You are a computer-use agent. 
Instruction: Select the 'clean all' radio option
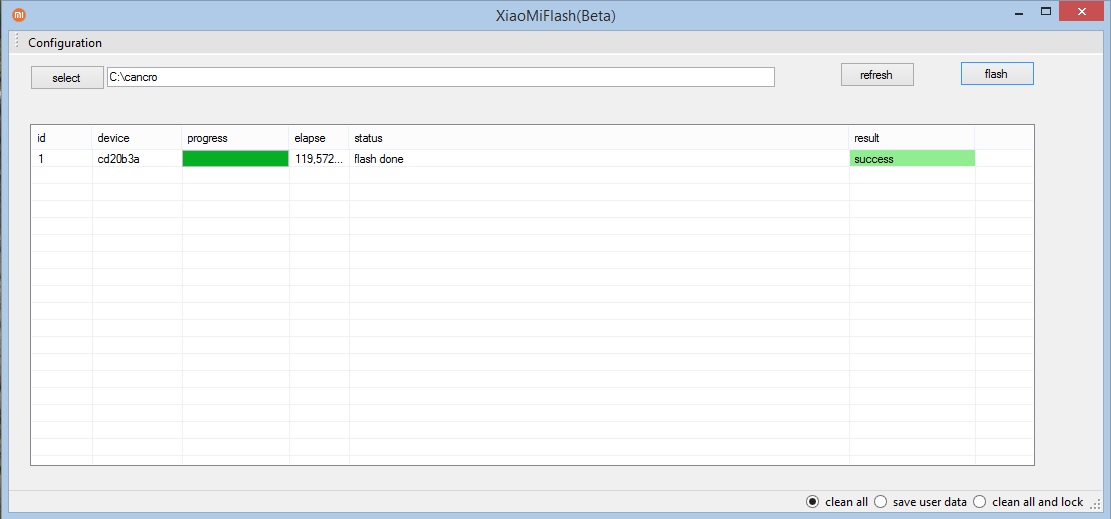813,502
